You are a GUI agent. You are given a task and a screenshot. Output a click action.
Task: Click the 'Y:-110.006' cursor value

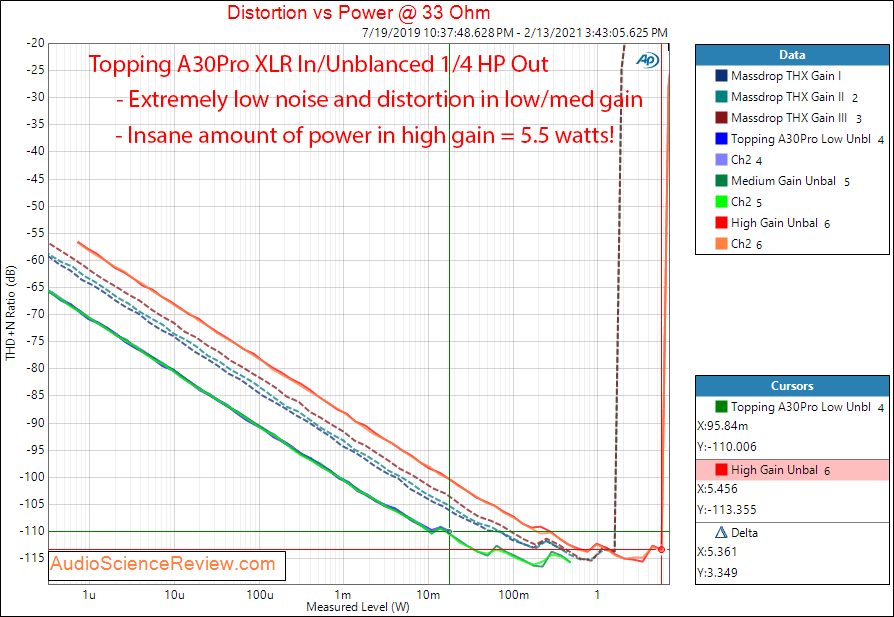click(727, 446)
